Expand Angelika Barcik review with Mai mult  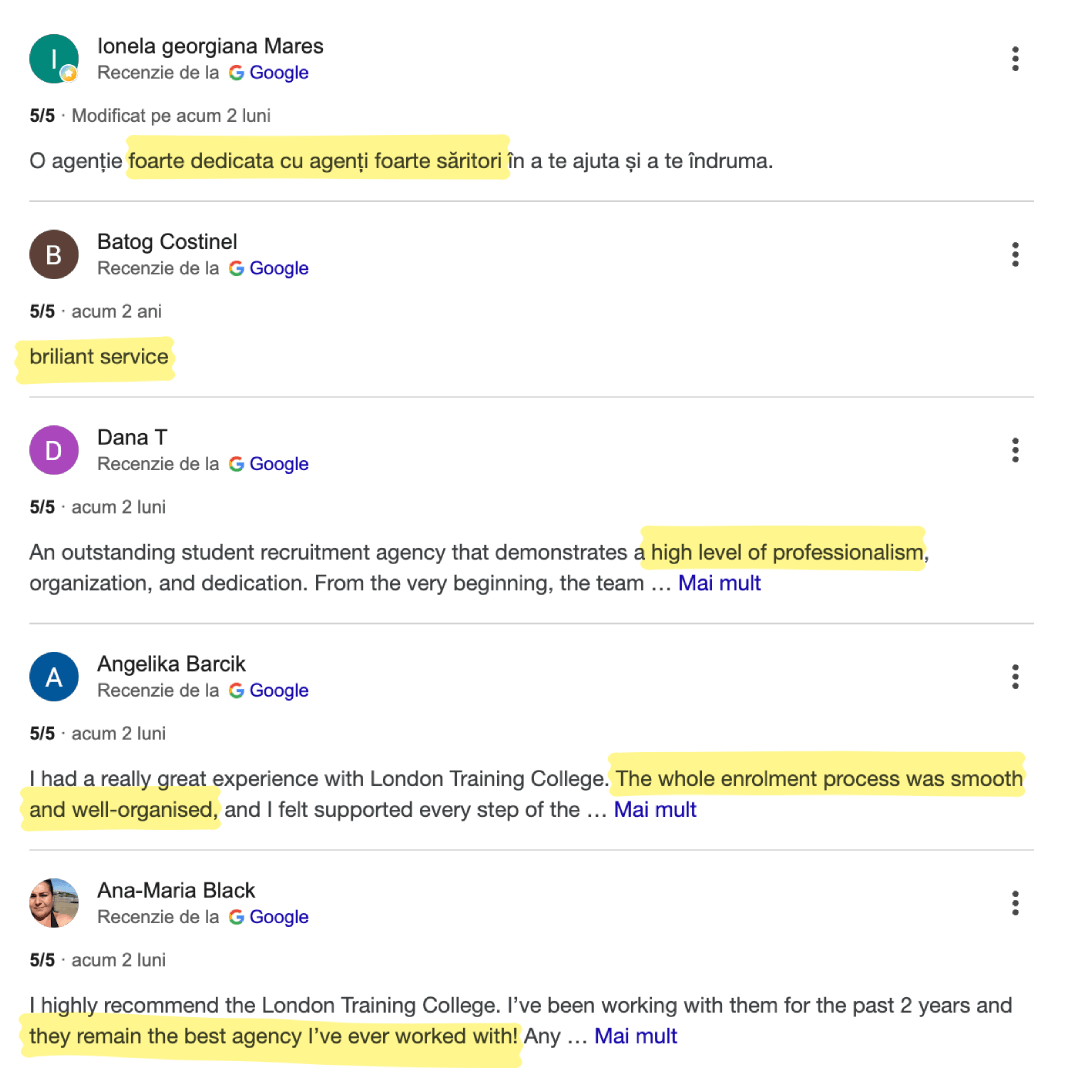click(x=655, y=809)
